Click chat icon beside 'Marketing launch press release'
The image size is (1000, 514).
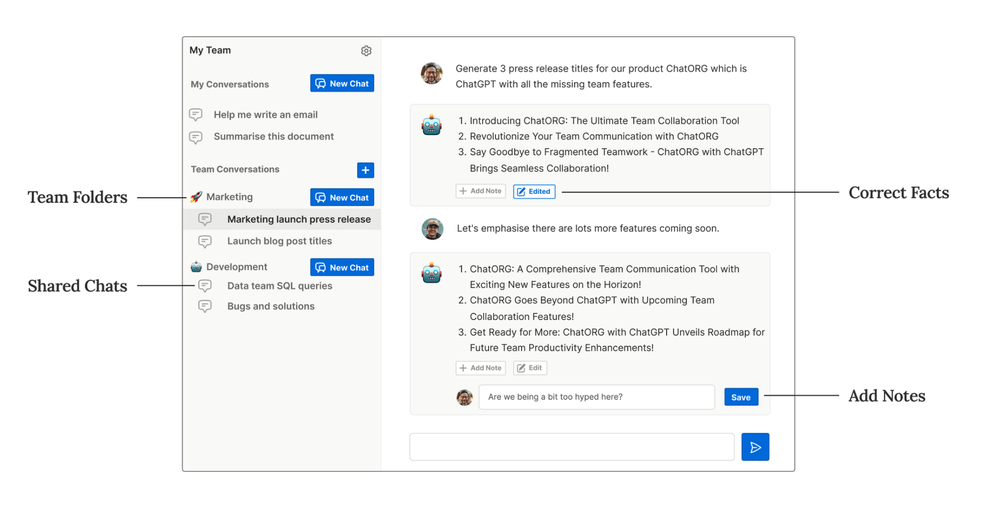click(x=205, y=219)
